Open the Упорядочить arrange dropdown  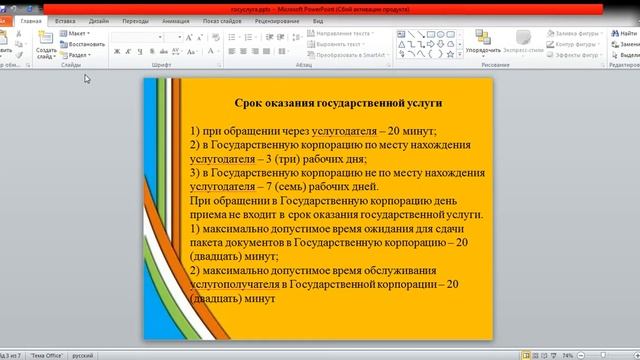[483, 42]
